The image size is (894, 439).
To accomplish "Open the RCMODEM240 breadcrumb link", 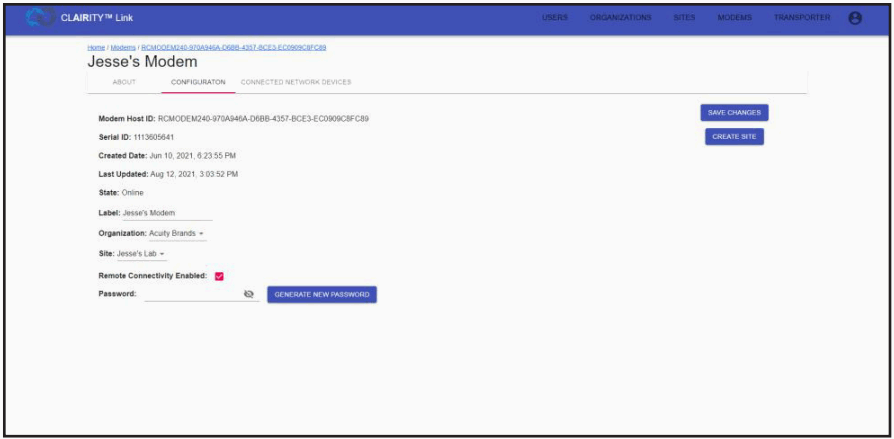I will (x=234, y=48).
